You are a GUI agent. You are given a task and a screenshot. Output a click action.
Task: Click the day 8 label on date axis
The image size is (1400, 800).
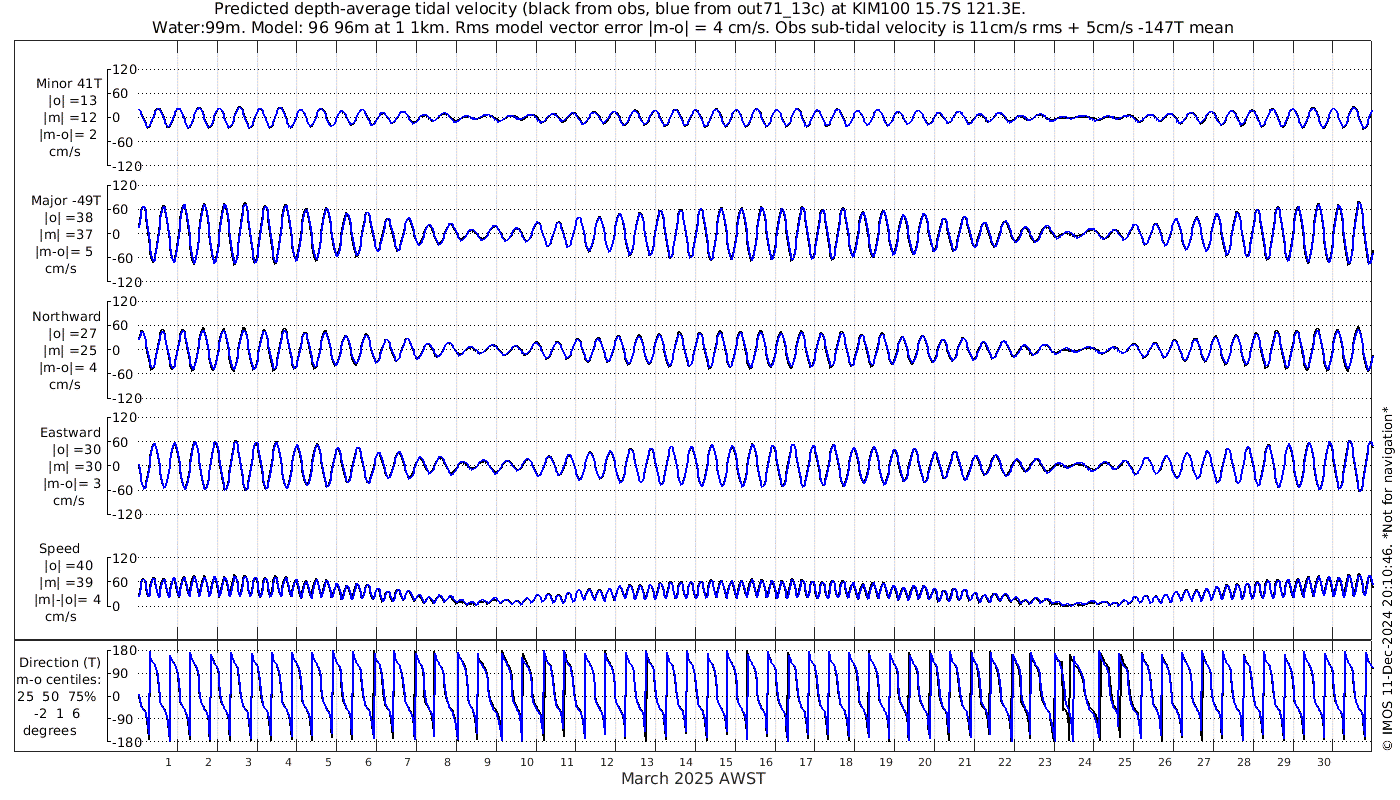click(447, 762)
